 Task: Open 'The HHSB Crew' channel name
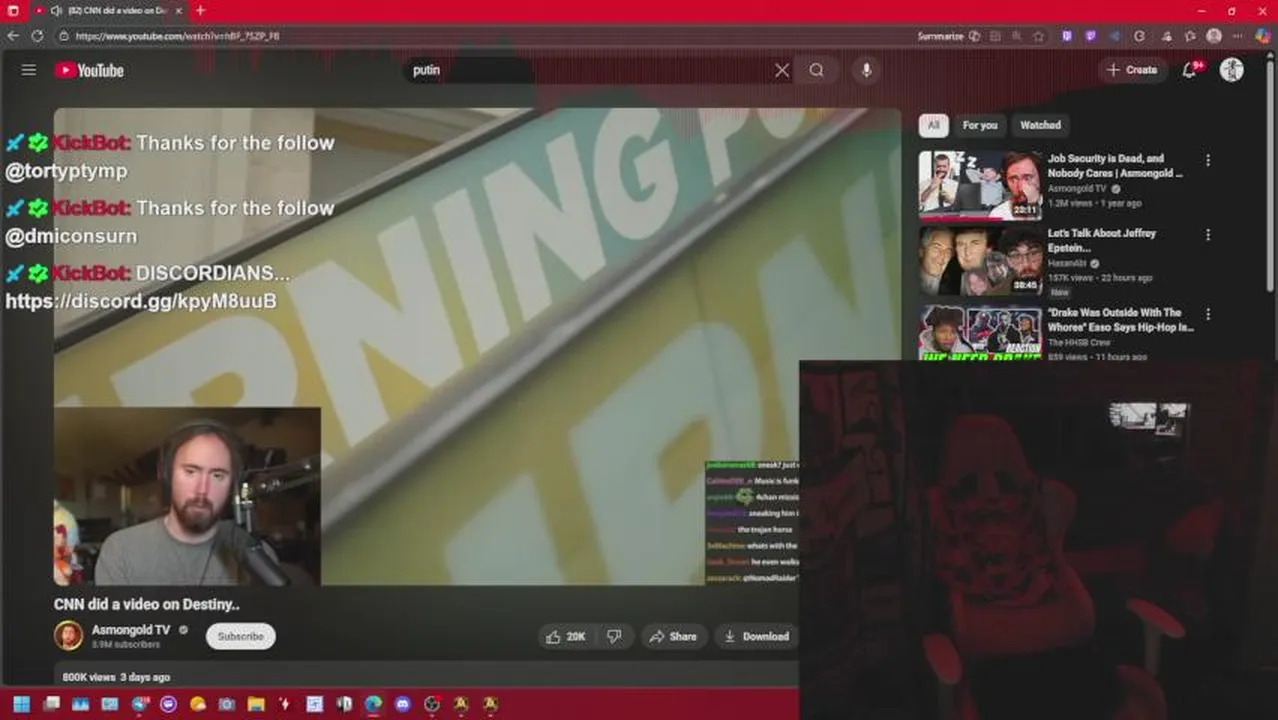click(x=1079, y=342)
